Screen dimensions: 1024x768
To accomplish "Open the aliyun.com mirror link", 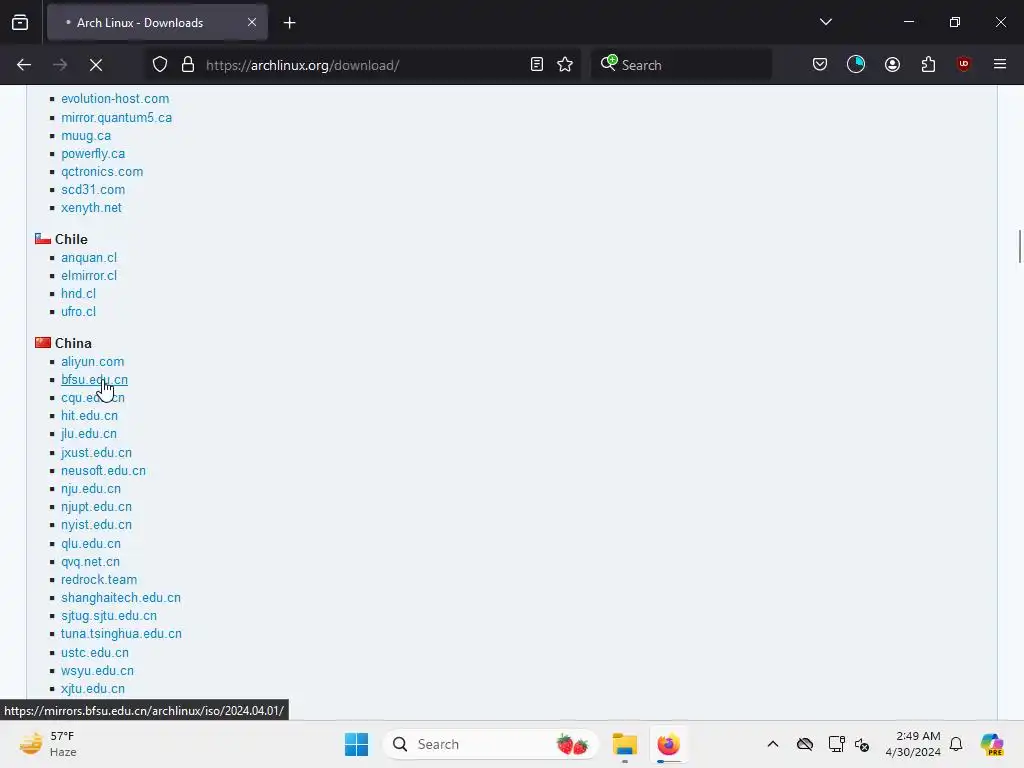I will point(93,362).
